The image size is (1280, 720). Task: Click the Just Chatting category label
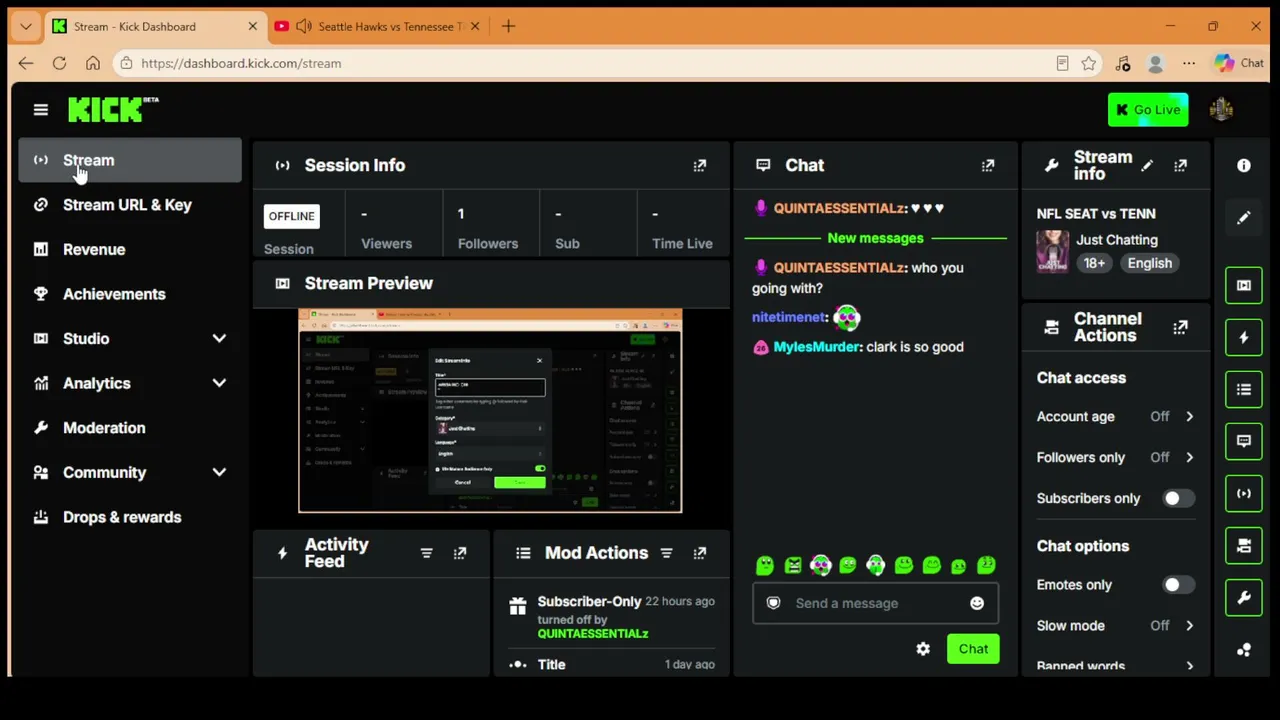coord(1117,240)
